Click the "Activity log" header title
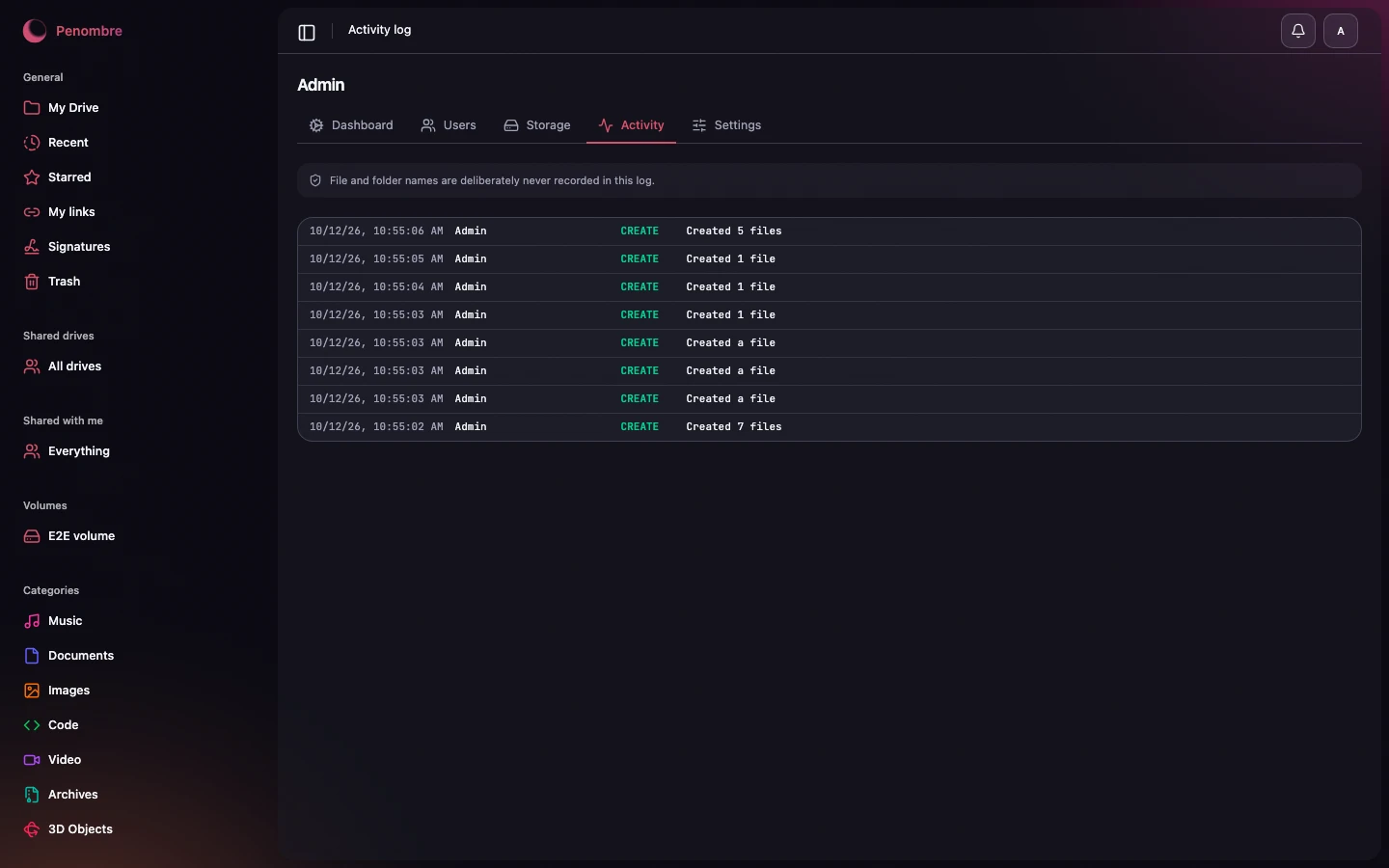 coord(379,30)
